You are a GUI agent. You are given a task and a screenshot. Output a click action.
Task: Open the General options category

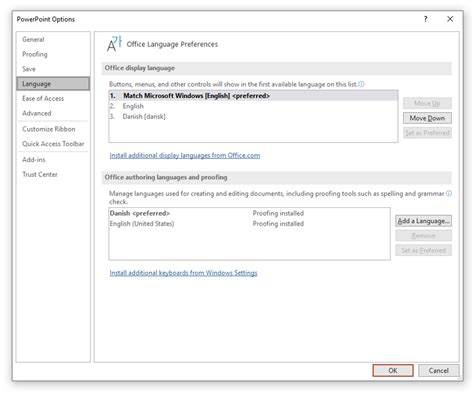click(x=33, y=39)
